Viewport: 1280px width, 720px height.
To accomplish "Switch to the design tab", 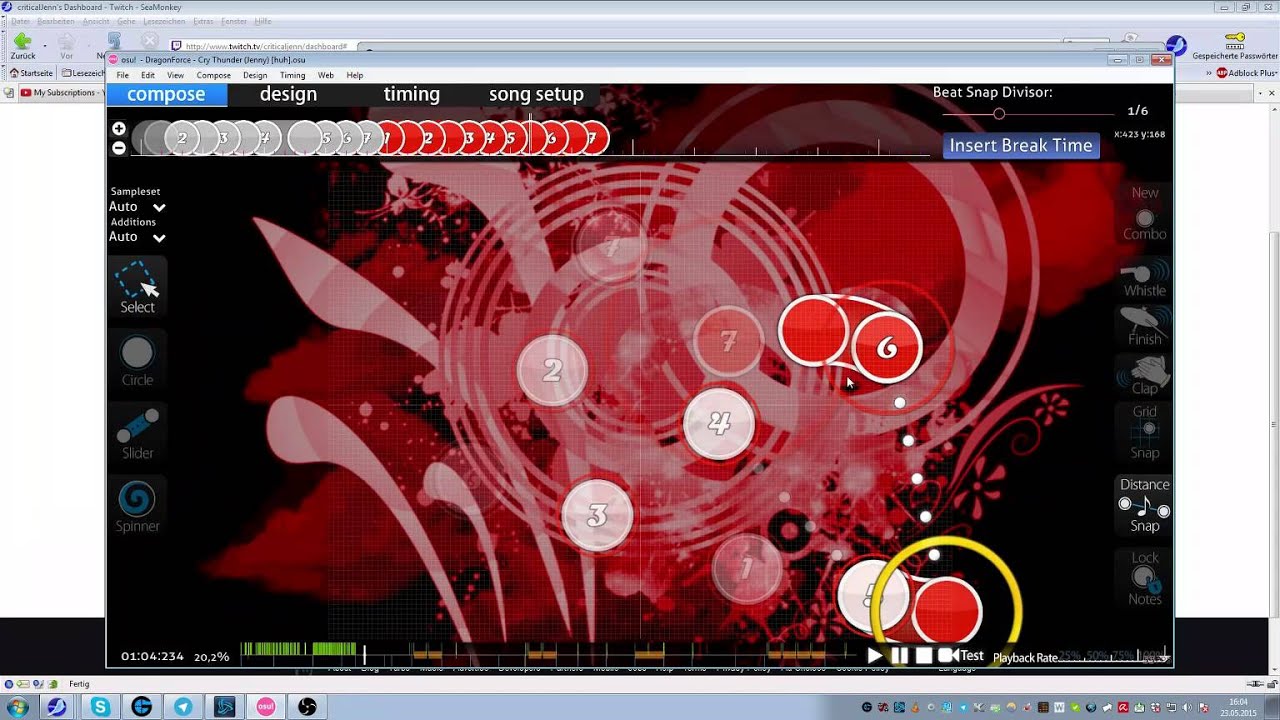I will [288, 94].
